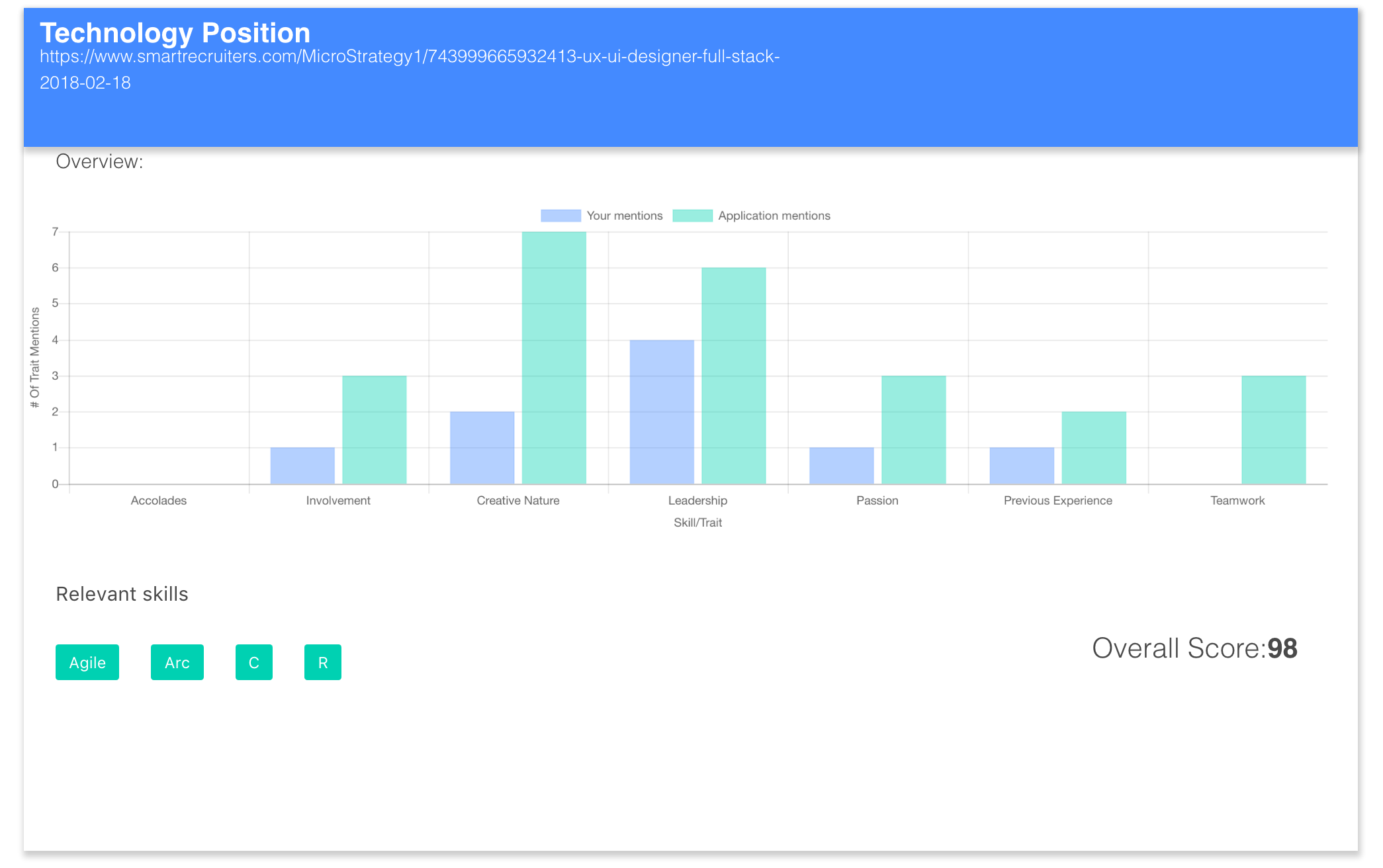The image size is (1383, 868).
Task: Click the Creative Nature application mentions bar
Action: (x=554, y=358)
